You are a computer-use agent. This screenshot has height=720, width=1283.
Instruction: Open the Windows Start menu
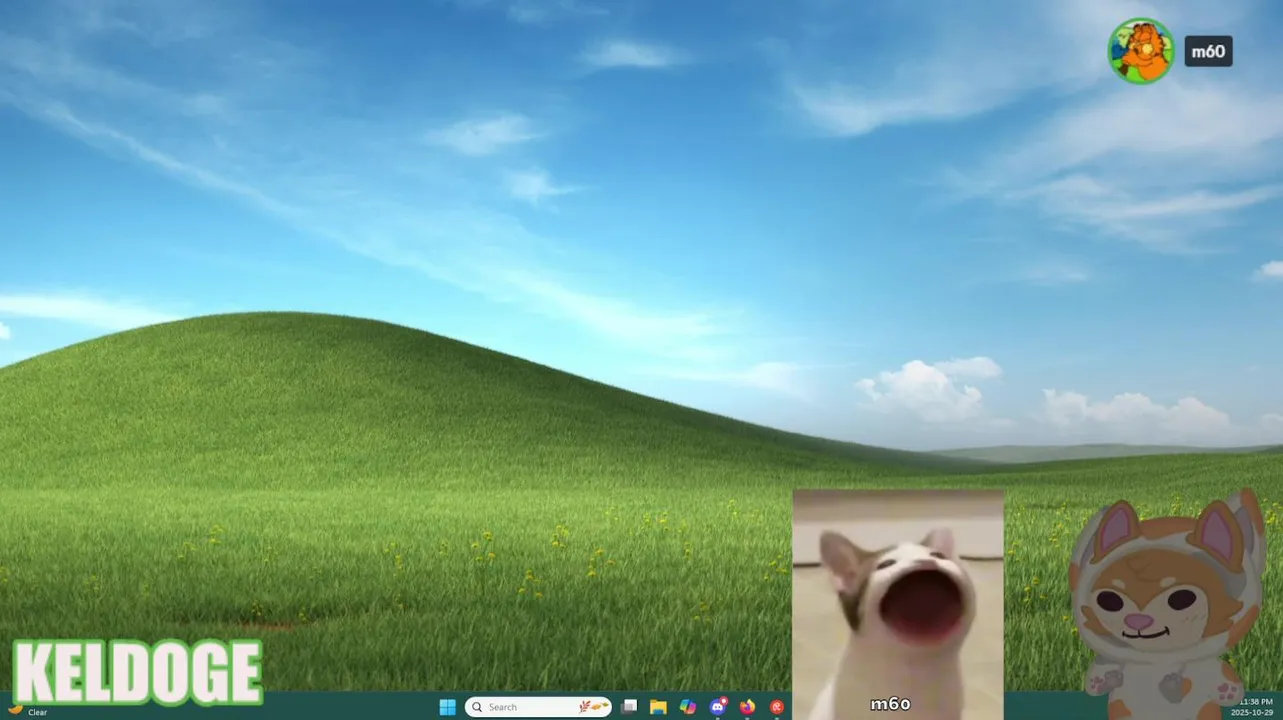click(x=447, y=707)
